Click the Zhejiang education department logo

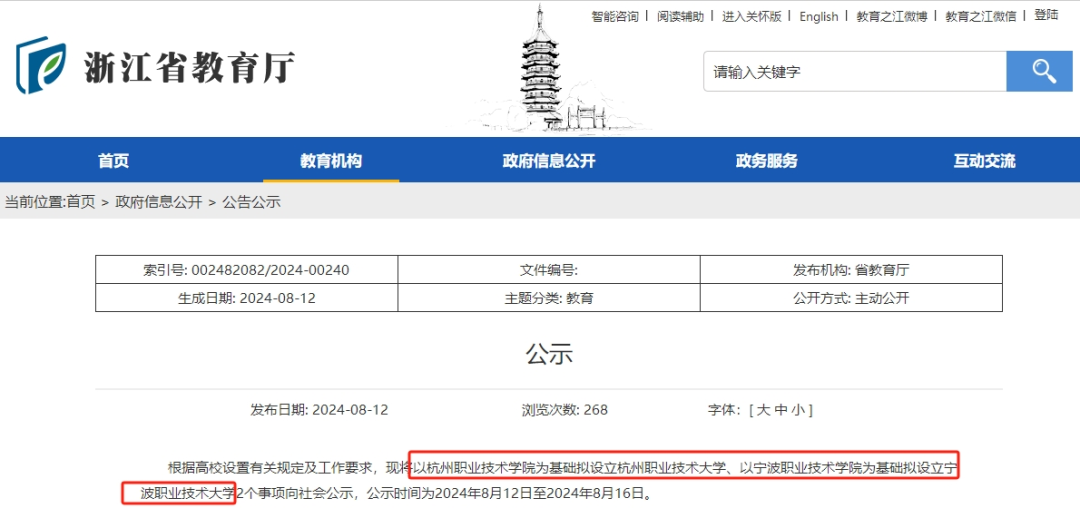pyautogui.click(x=41, y=65)
